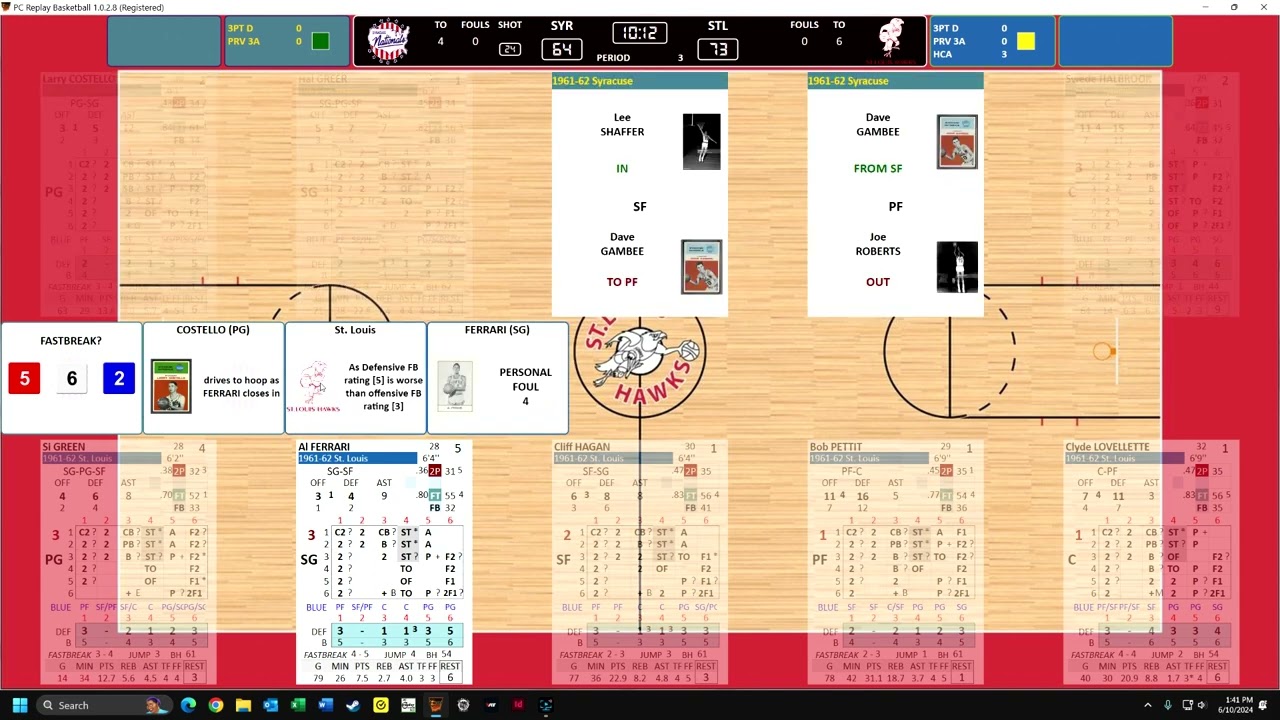The height and width of the screenshot is (720, 1280).
Task: Click the right 1961-62 Syracuse panel header
Action: tap(896, 81)
